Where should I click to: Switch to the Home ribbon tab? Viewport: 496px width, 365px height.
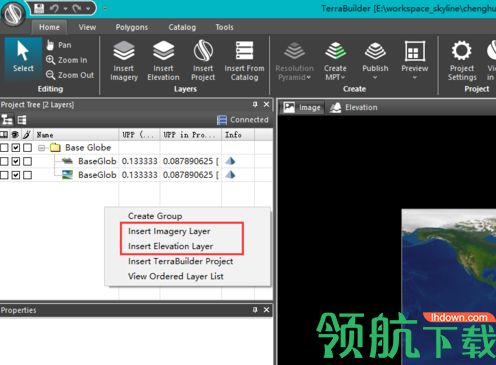49,27
